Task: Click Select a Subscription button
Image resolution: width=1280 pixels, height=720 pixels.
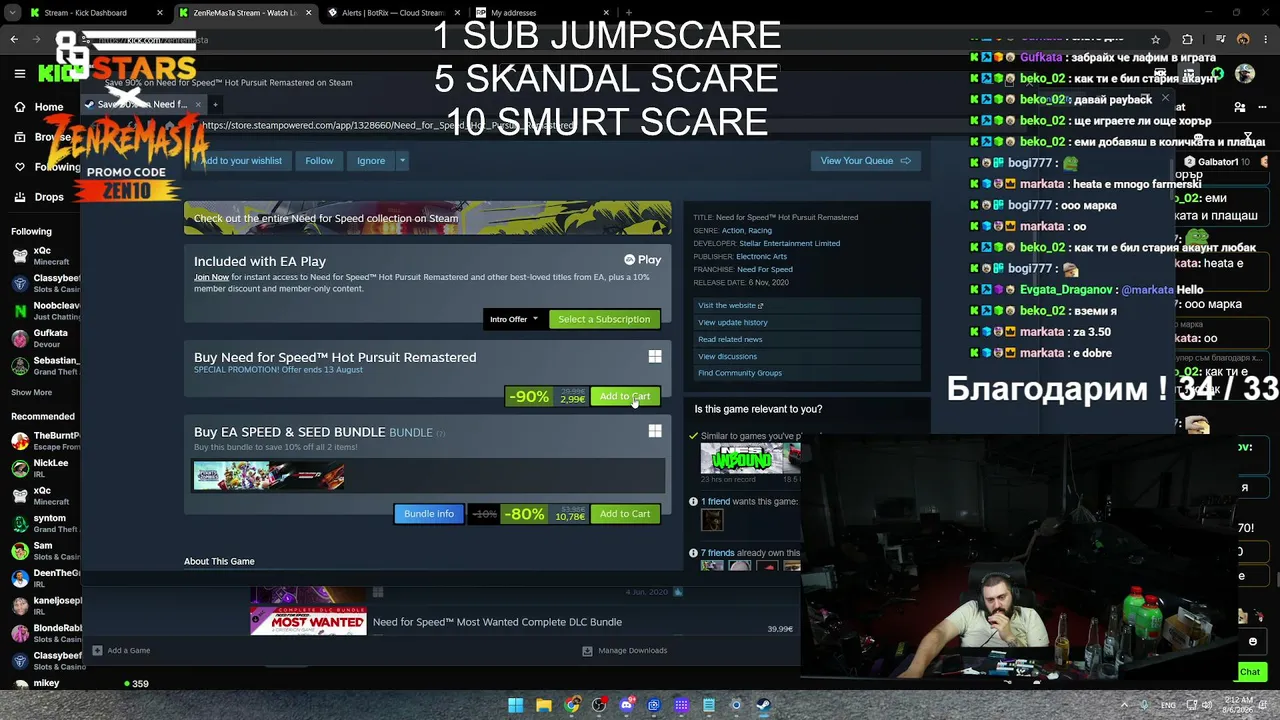Action: click(604, 319)
